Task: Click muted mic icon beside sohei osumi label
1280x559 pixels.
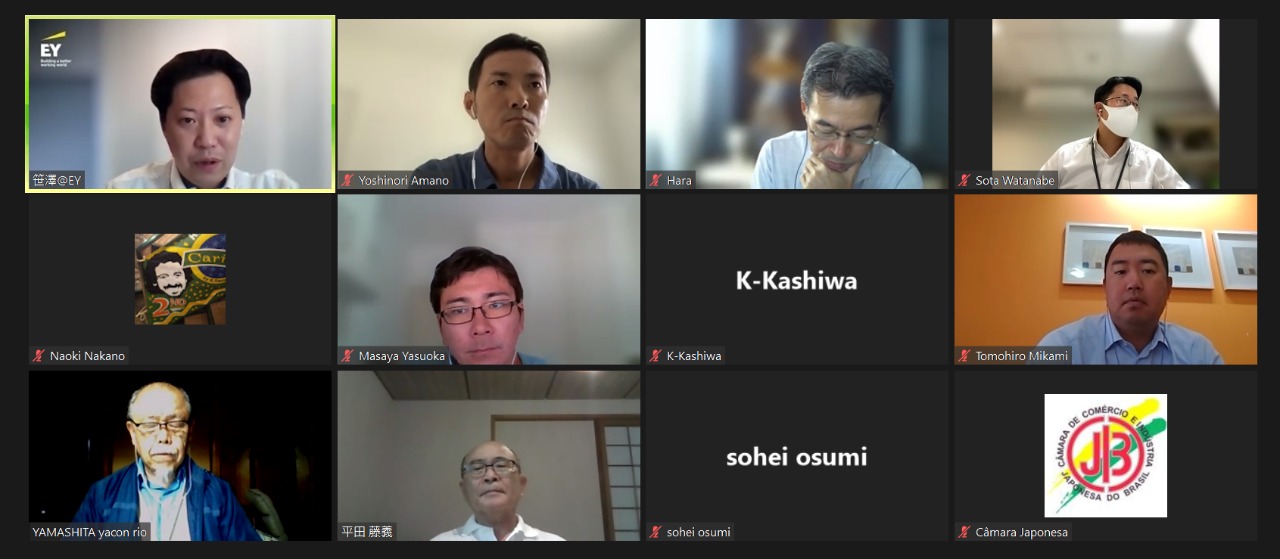Action: pyautogui.click(x=656, y=532)
